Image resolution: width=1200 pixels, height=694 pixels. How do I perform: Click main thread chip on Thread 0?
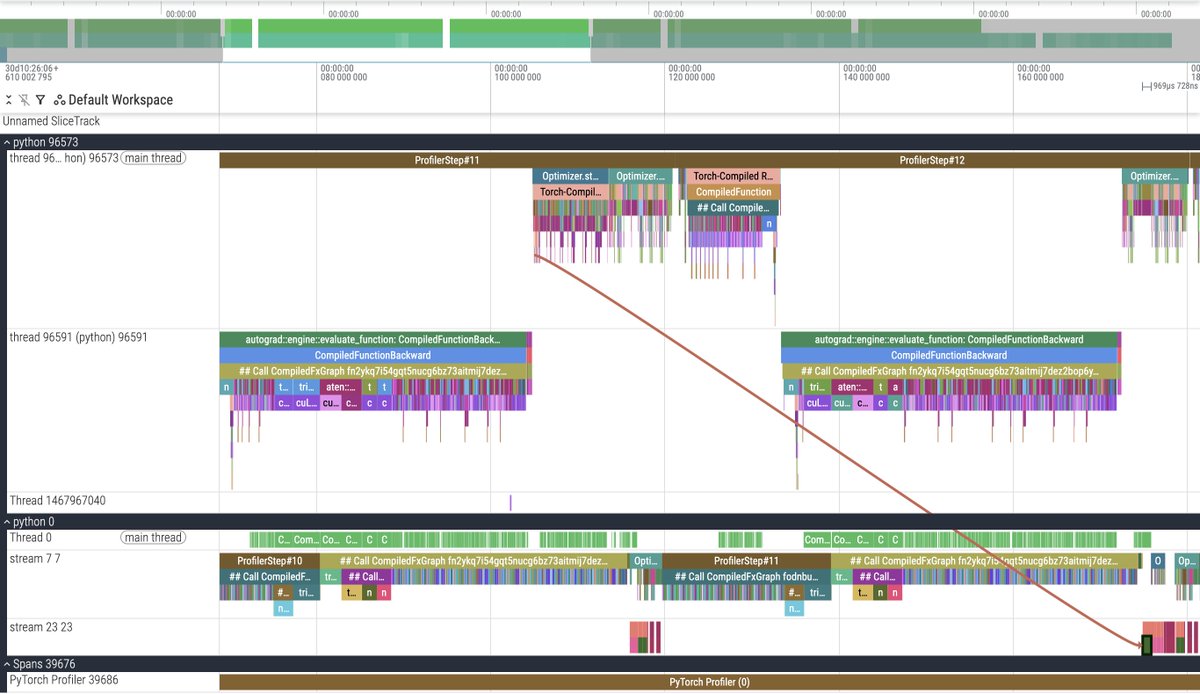point(152,538)
